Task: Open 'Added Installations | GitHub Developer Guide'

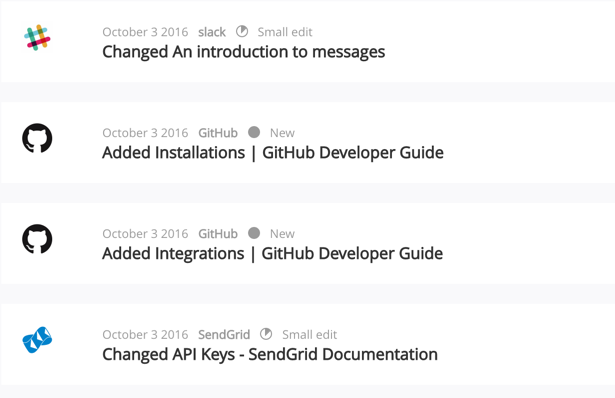Action: point(273,153)
